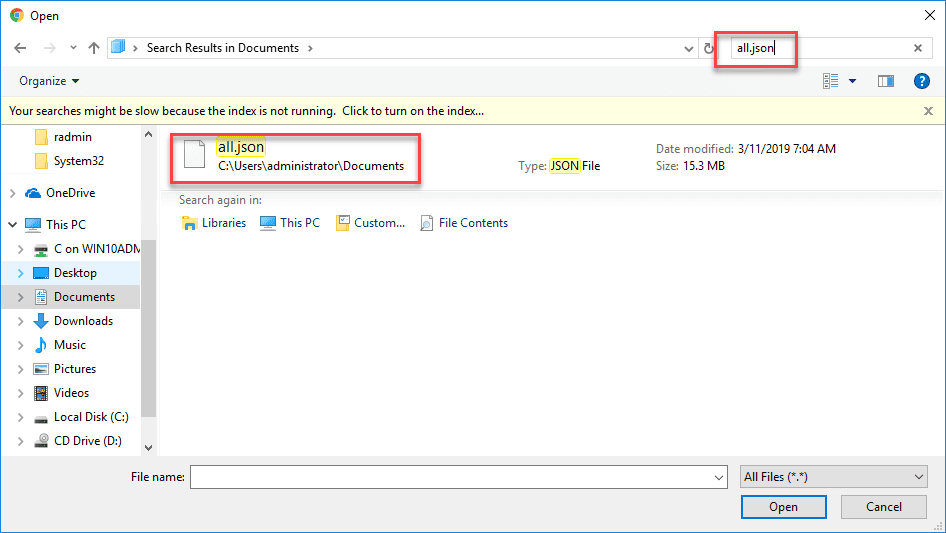Search again in This PC
Viewport: 946px width, 533px height.
290,223
